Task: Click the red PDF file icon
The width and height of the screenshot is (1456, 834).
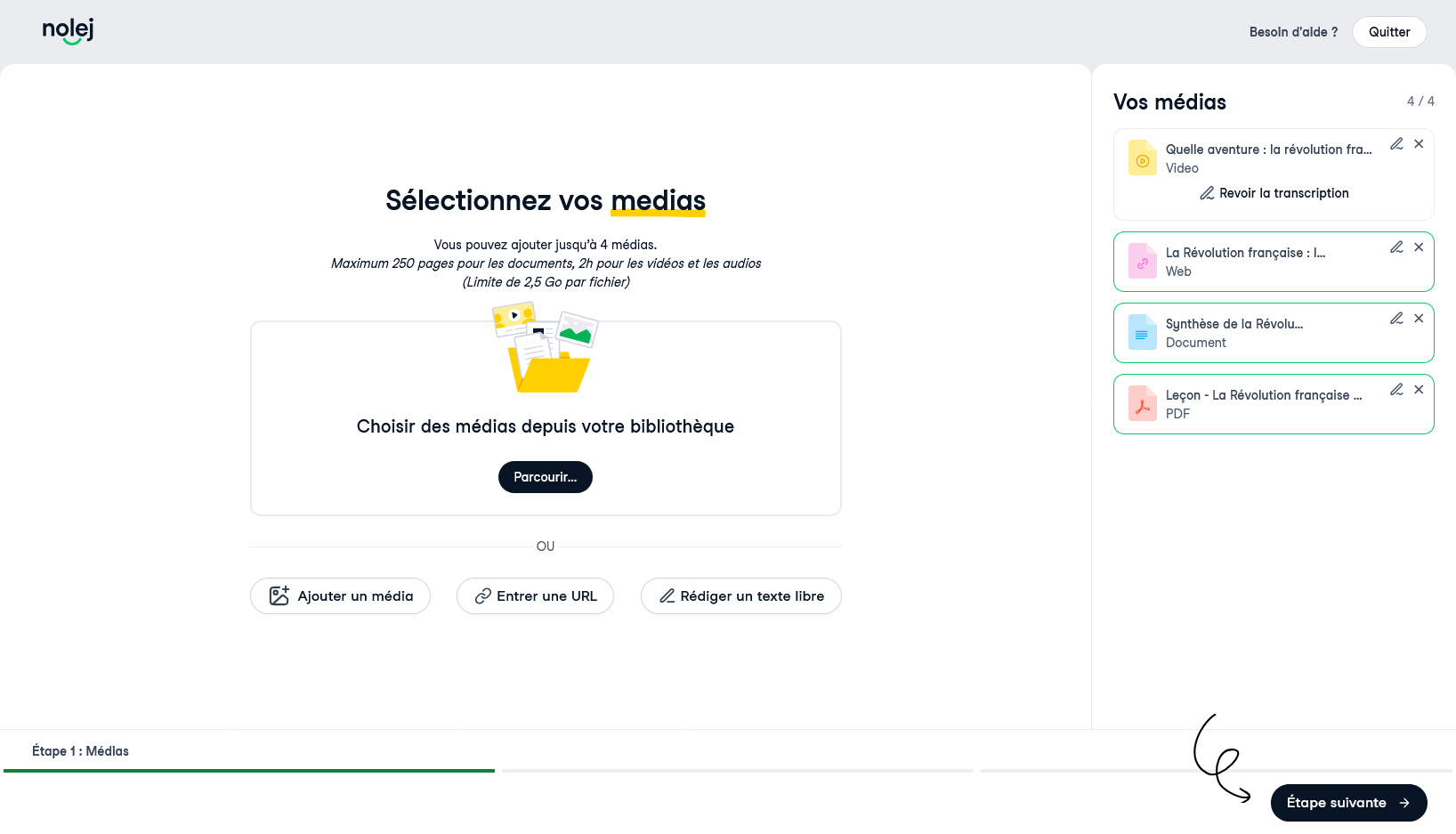Action: click(x=1143, y=404)
